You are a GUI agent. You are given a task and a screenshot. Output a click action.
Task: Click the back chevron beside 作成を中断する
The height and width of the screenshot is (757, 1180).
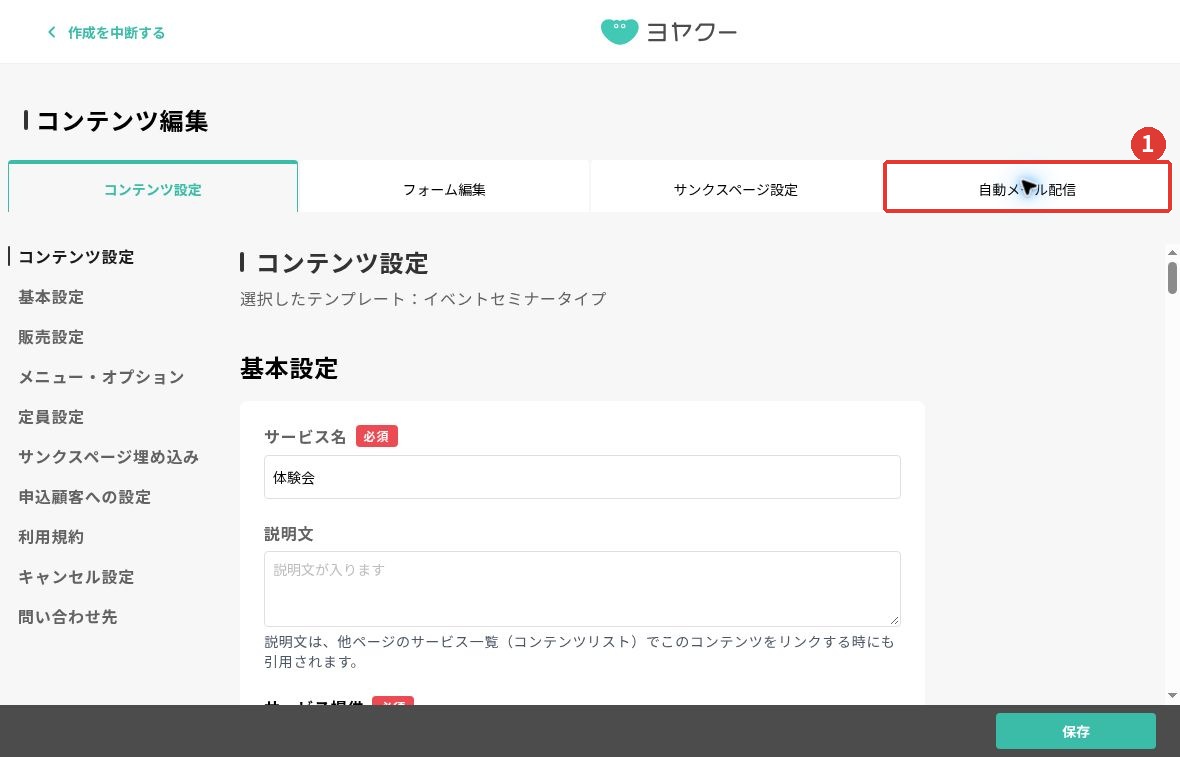pyautogui.click(x=51, y=32)
